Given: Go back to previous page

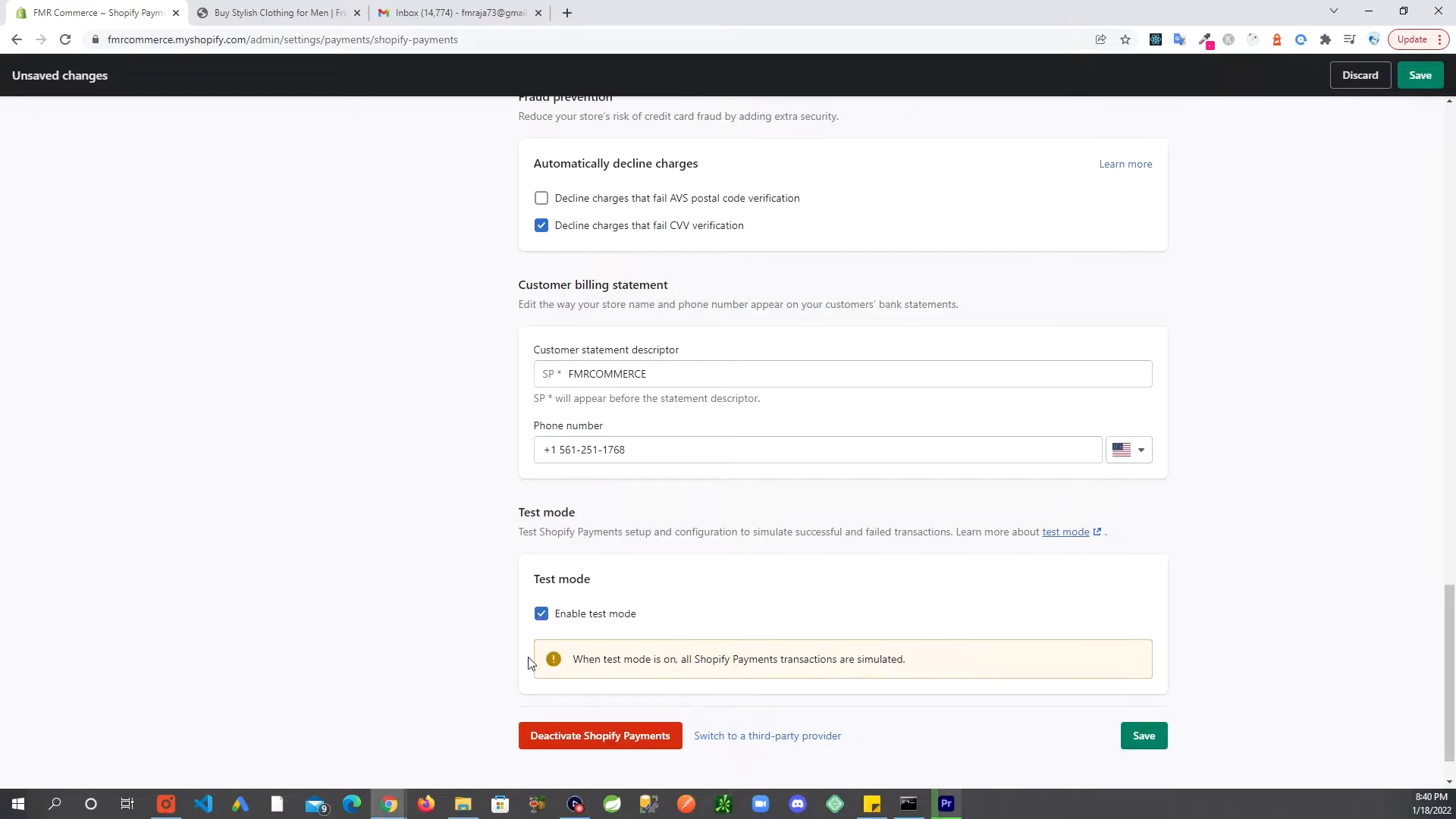Looking at the screenshot, I should click(17, 39).
